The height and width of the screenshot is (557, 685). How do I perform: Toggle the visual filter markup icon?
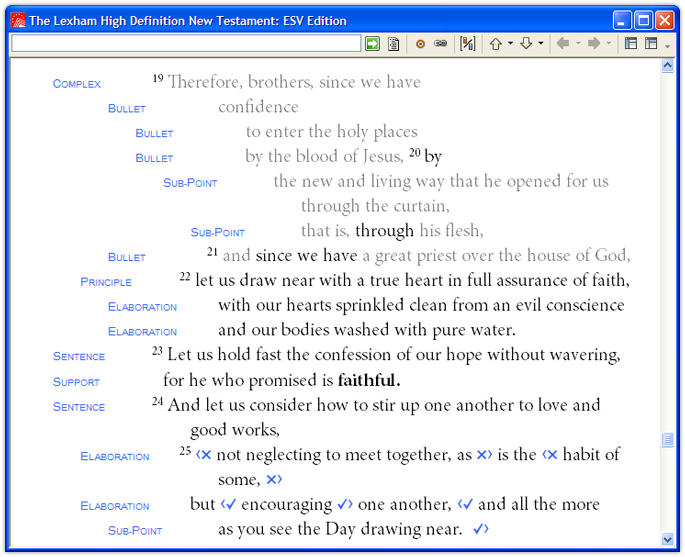tap(467, 44)
